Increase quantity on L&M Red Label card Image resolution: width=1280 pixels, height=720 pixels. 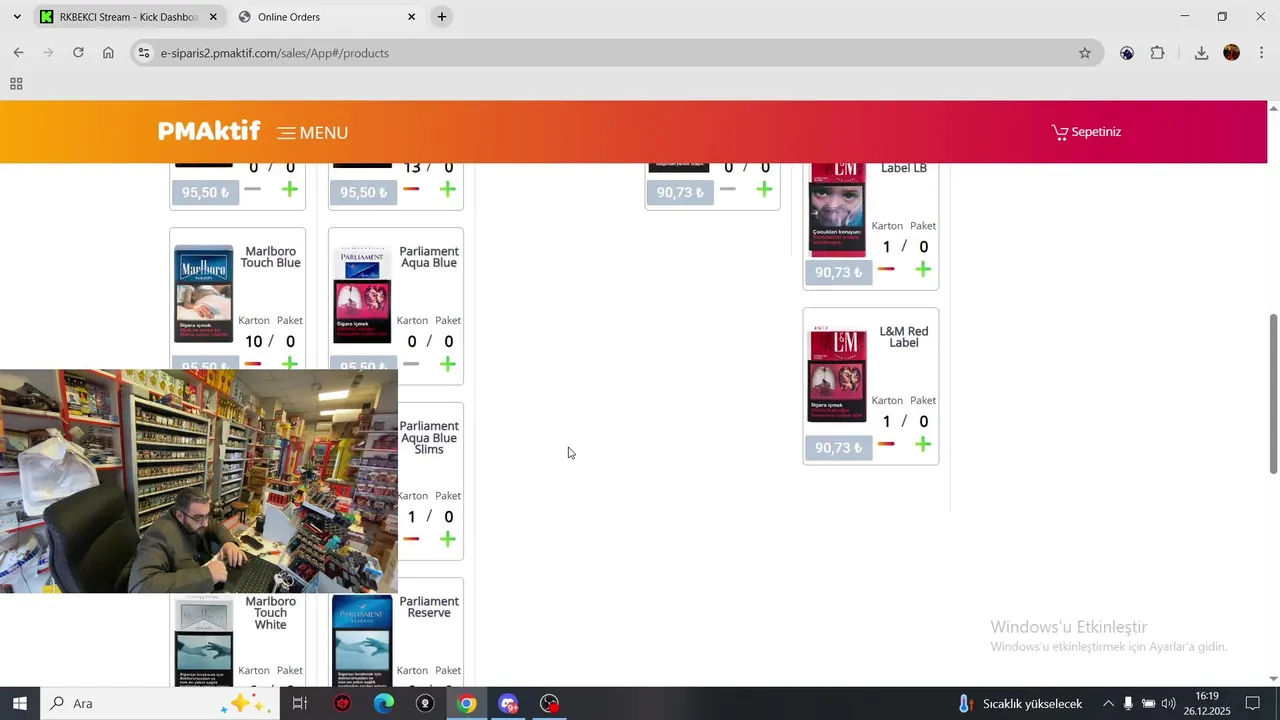coord(923,444)
